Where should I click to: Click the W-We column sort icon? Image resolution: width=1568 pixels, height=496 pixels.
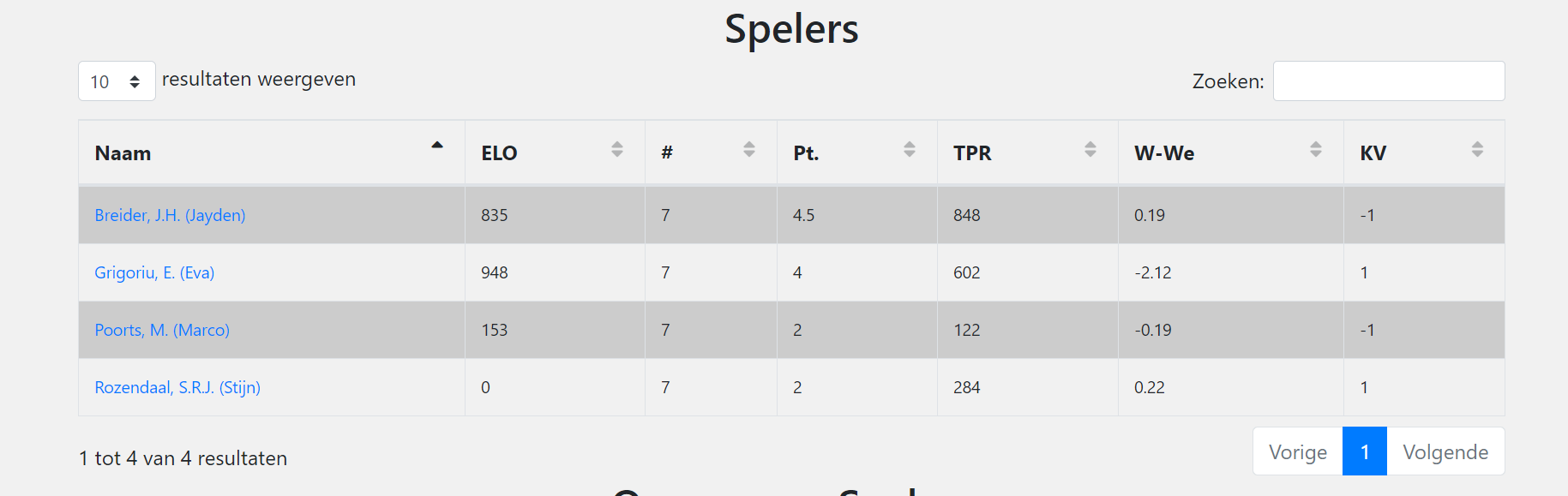(x=1316, y=149)
